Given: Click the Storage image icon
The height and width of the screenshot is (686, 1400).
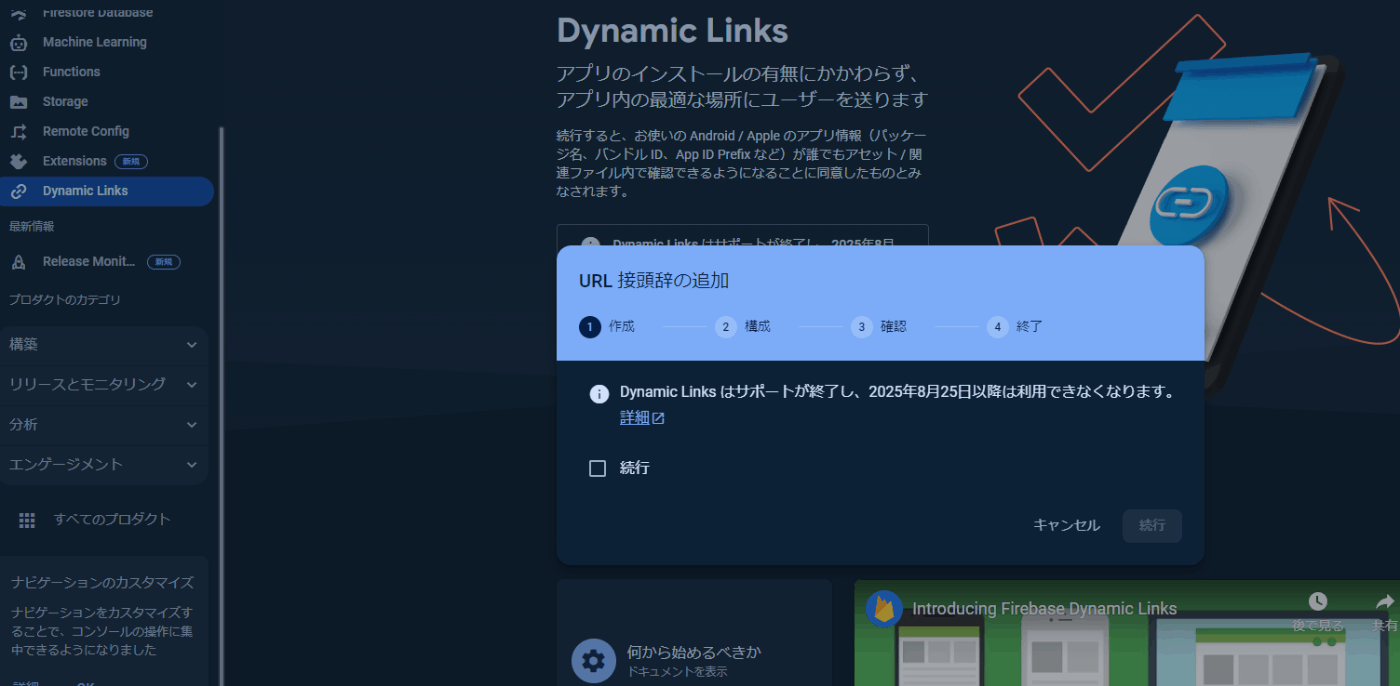Looking at the screenshot, I should pyautogui.click(x=18, y=102).
